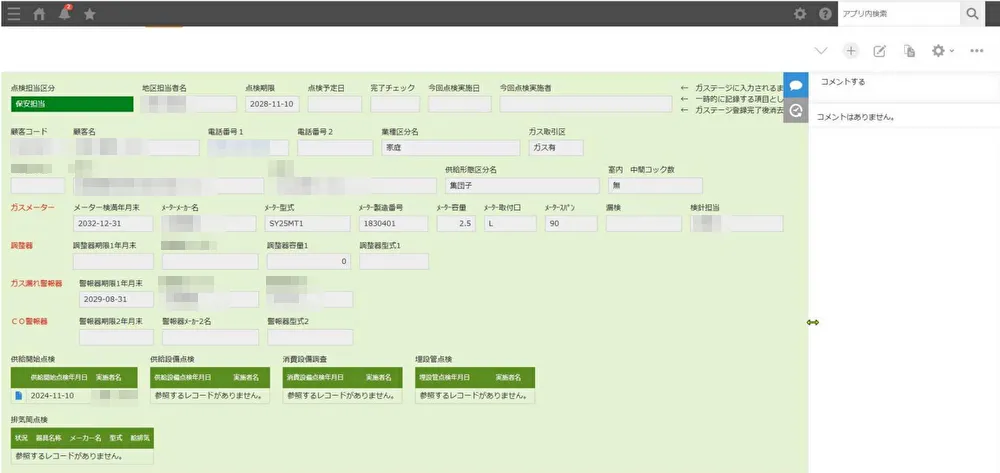Viewport: 1000px width, 473px height.
Task: Open the hamburger navigation menu
Action: click(13, 14)
